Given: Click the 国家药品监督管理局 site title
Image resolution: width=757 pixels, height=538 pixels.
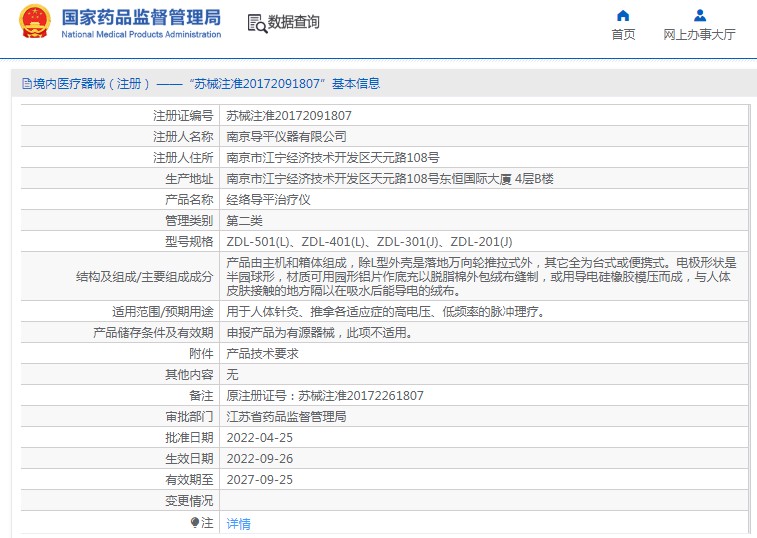Looking at the screenshot, I should click(141, 17).
